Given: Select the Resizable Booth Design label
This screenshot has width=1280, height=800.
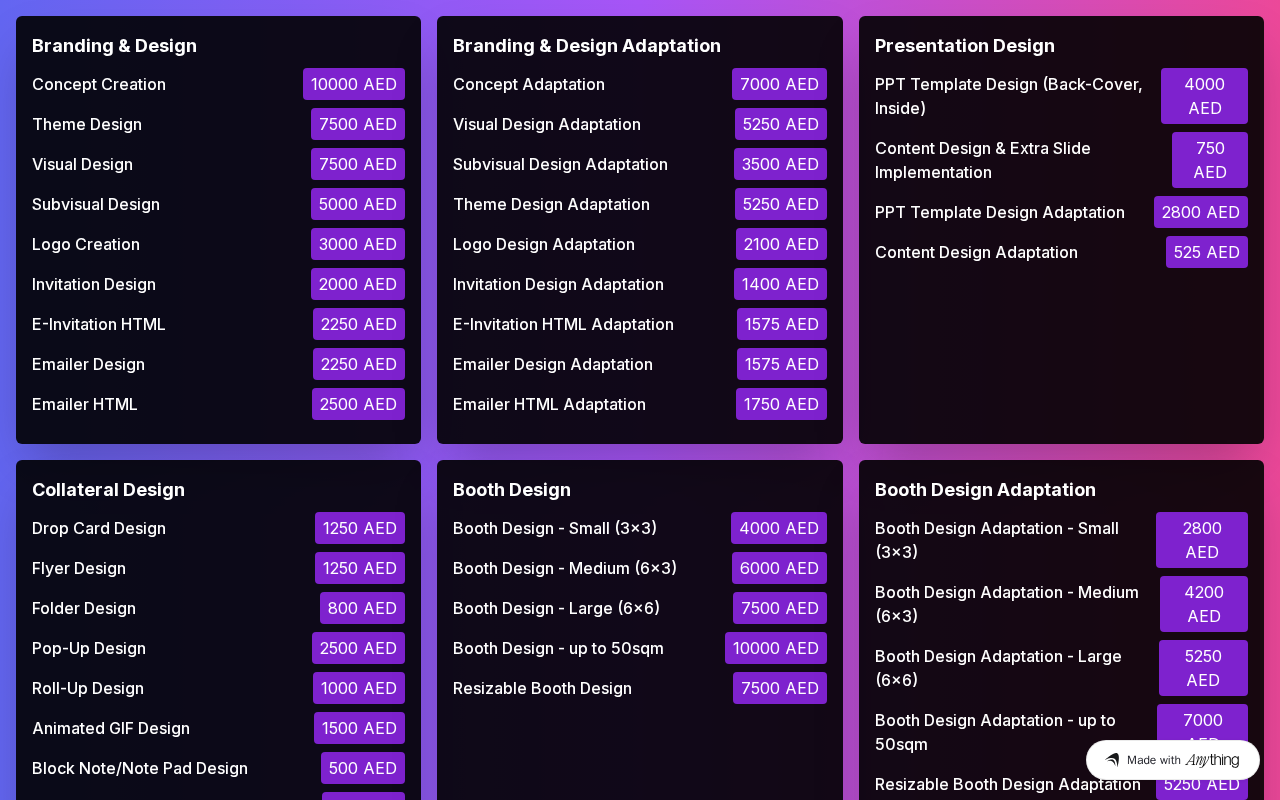Looking at the screenshot, I should click(x=542, y=688).
